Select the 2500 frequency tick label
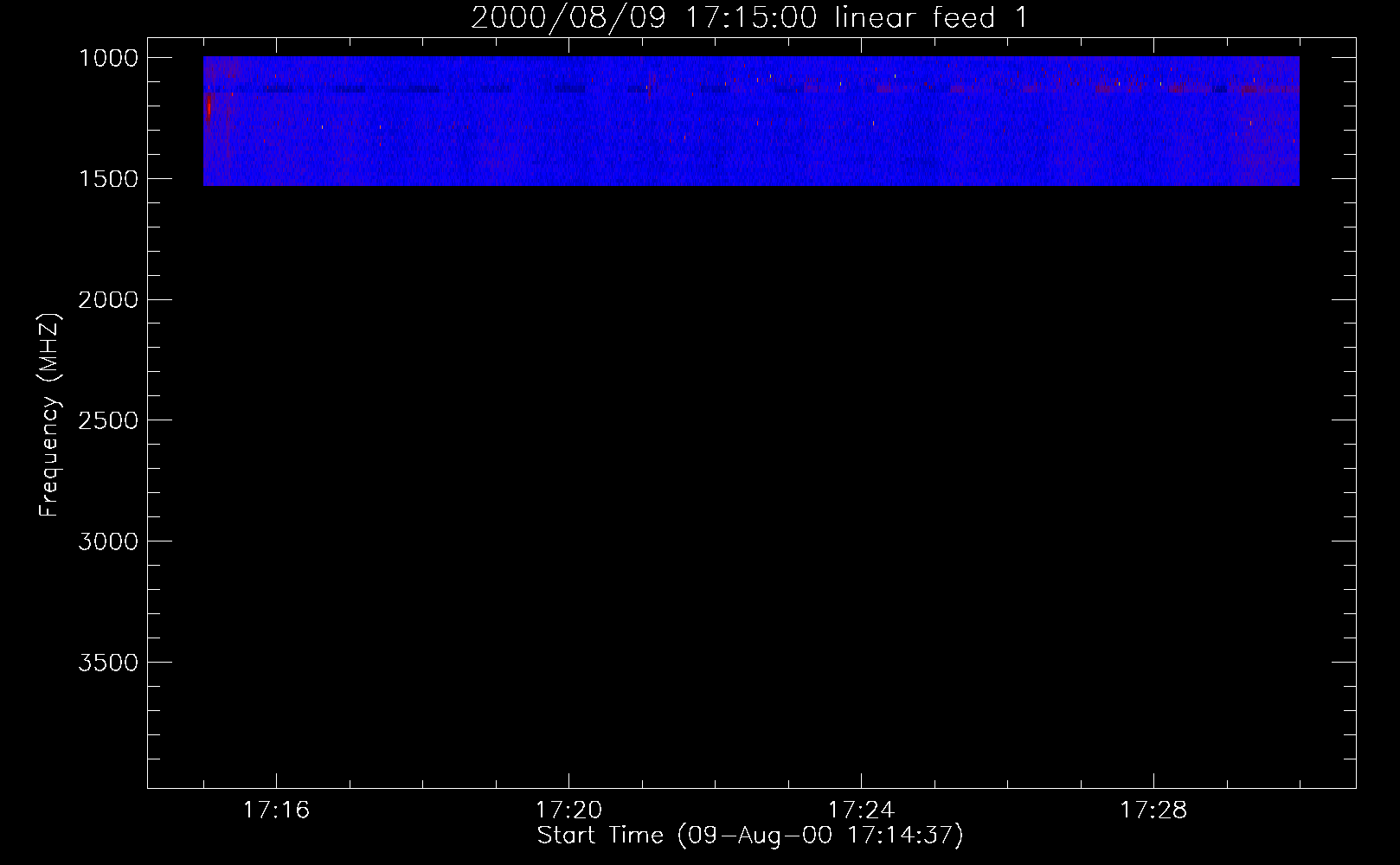 (x=108, y=421)
